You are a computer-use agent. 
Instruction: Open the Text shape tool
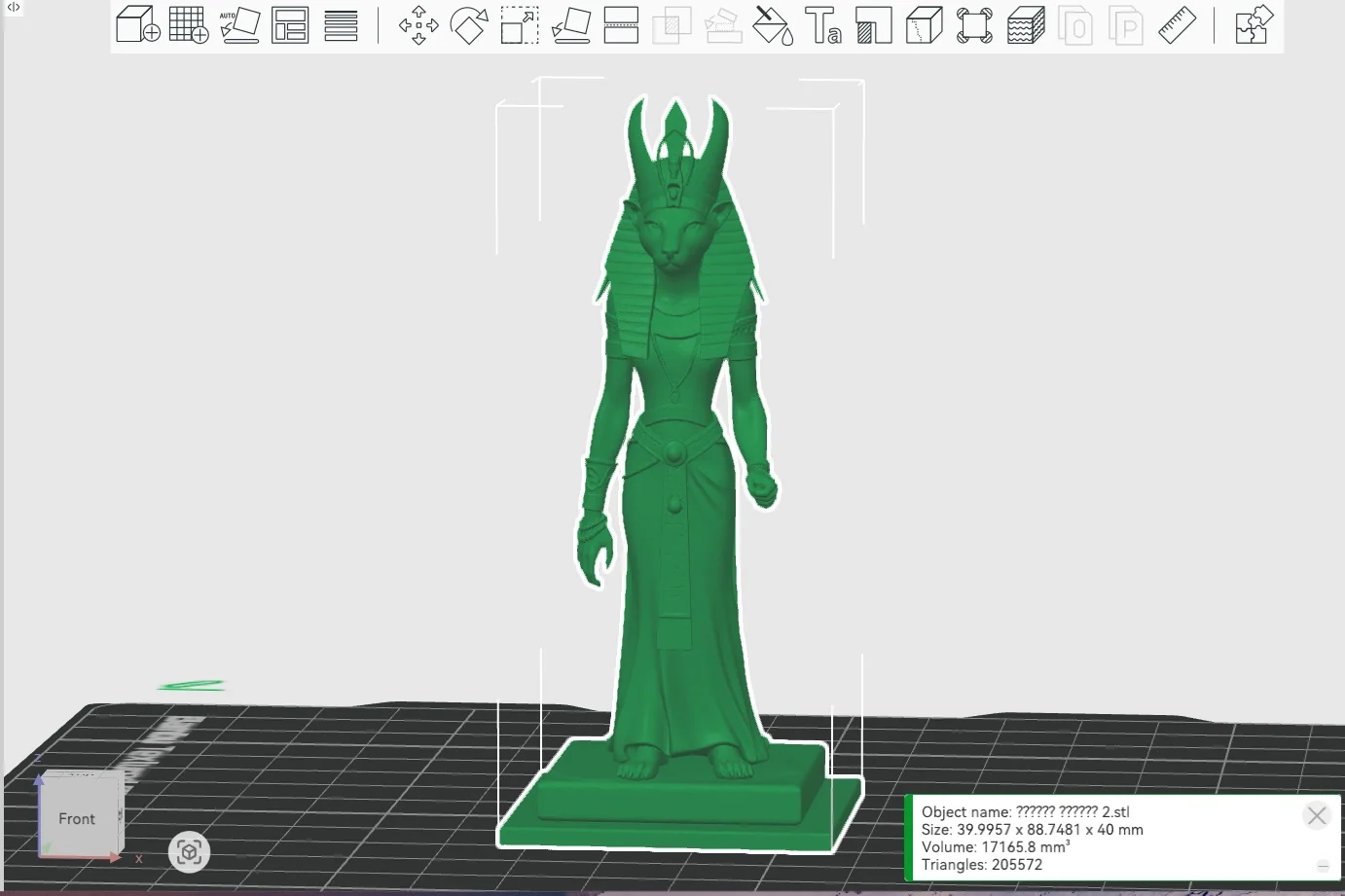click(x=823, y=25)
